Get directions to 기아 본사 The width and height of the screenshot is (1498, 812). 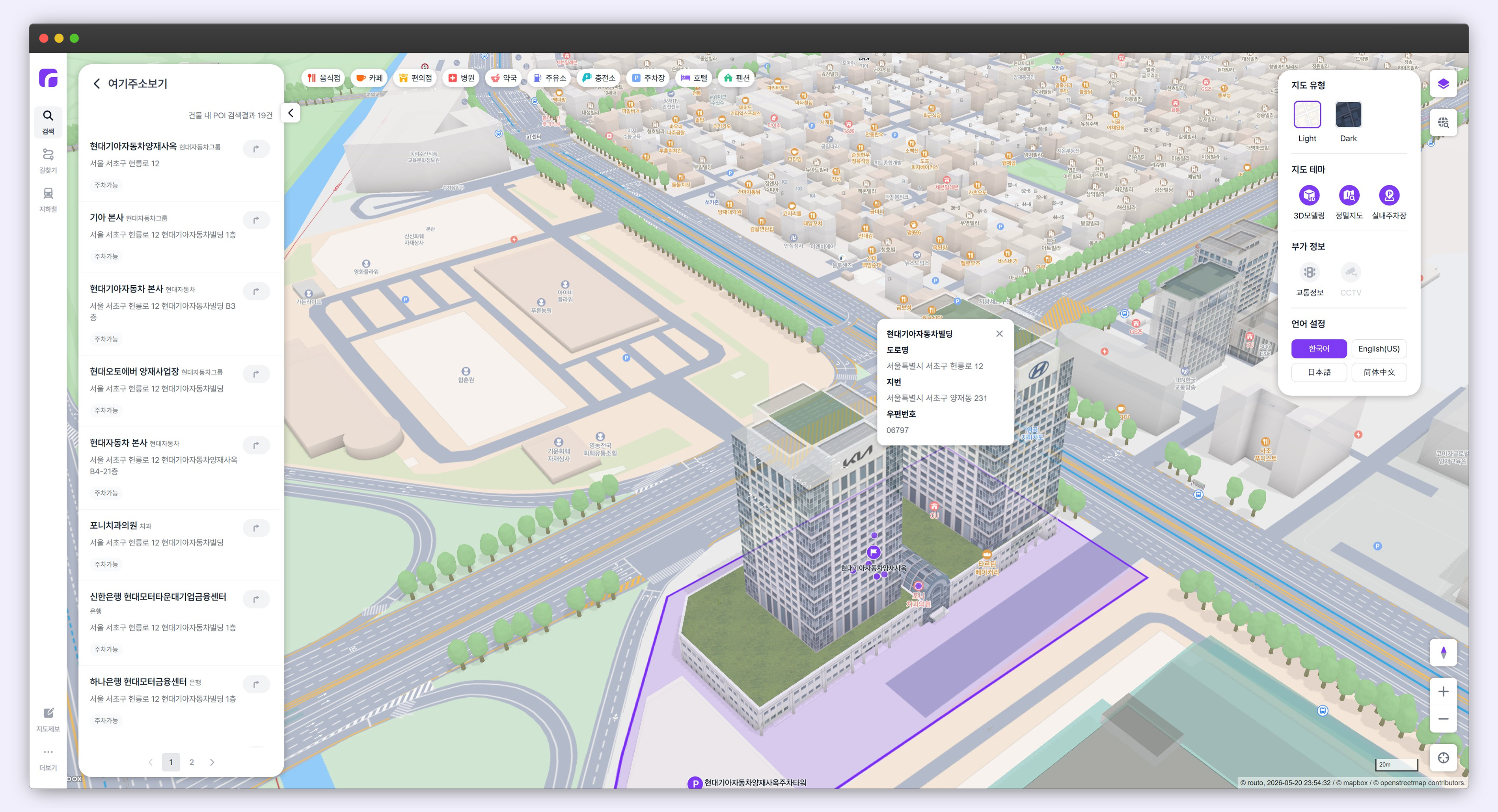point(256,220)
